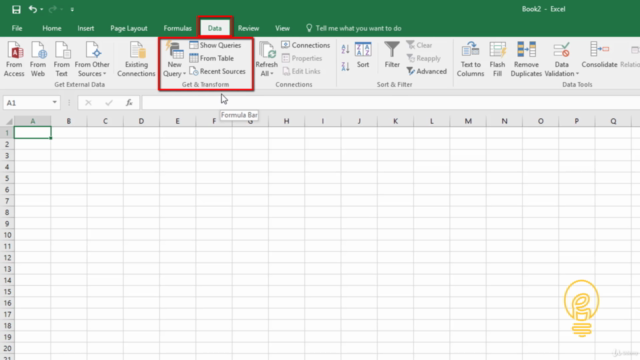Viewport: 640px width, 360px height.
Task: Switch to the Home tab
Action: pyautogui.click(x=52, y=28)
